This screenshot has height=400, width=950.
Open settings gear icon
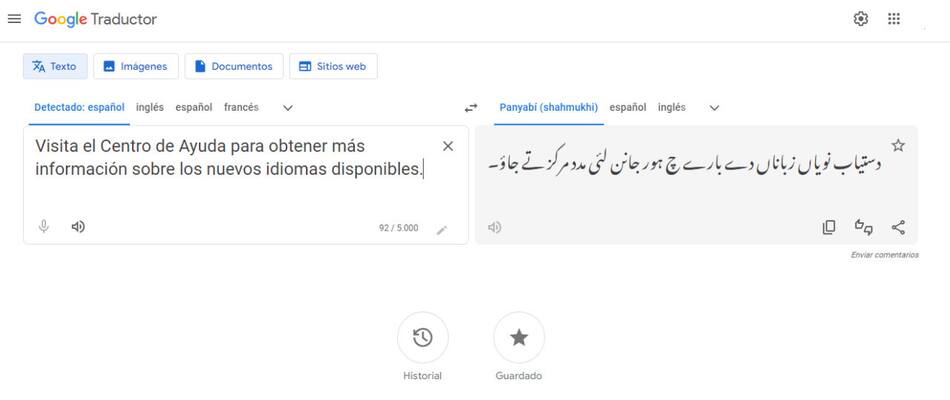point(861,19)
